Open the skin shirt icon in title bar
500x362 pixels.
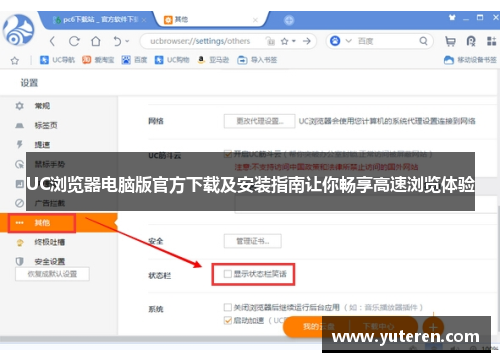click(x=452, y=17)
